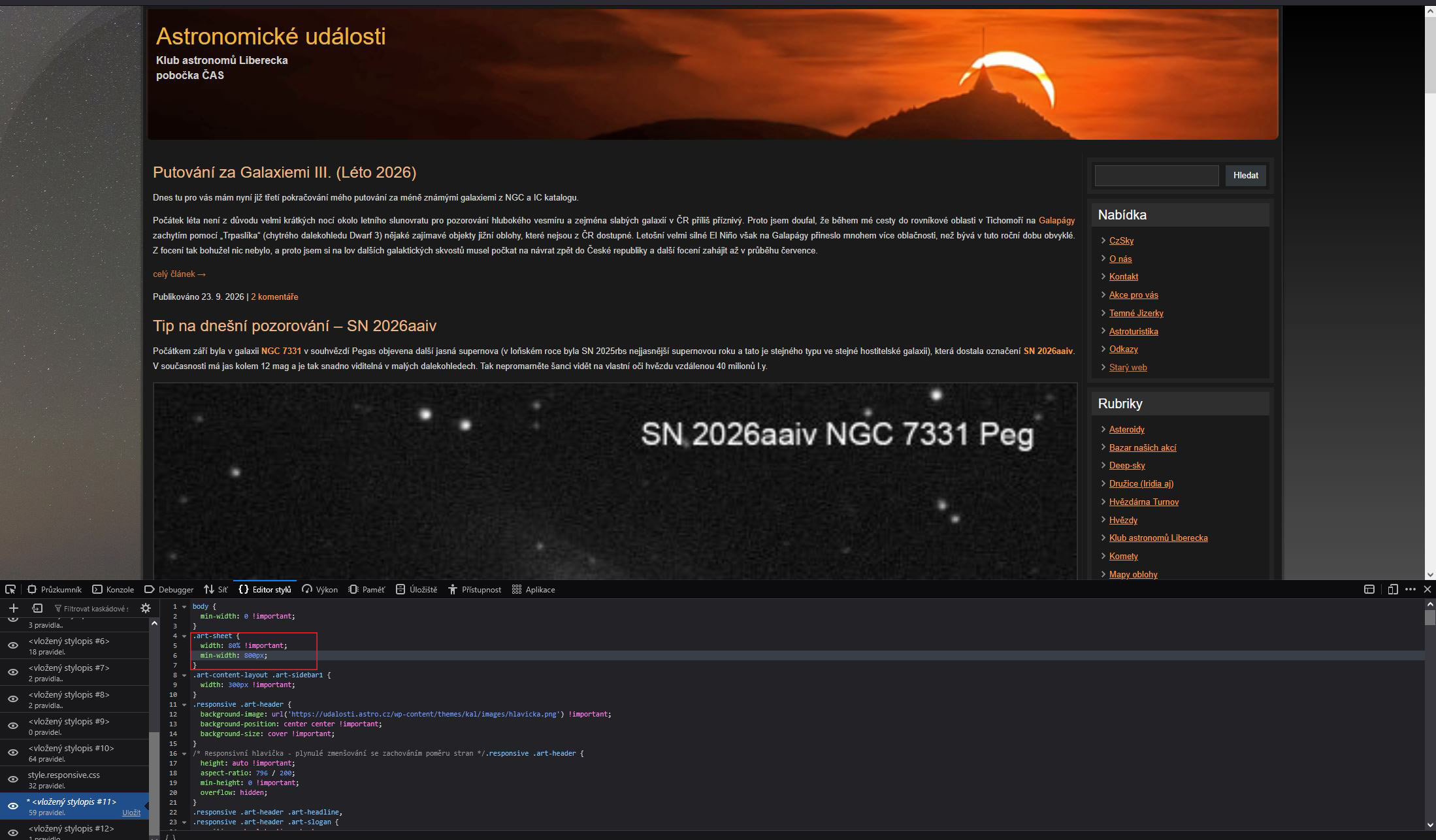Focus the website search input field

pos(1156,175)
